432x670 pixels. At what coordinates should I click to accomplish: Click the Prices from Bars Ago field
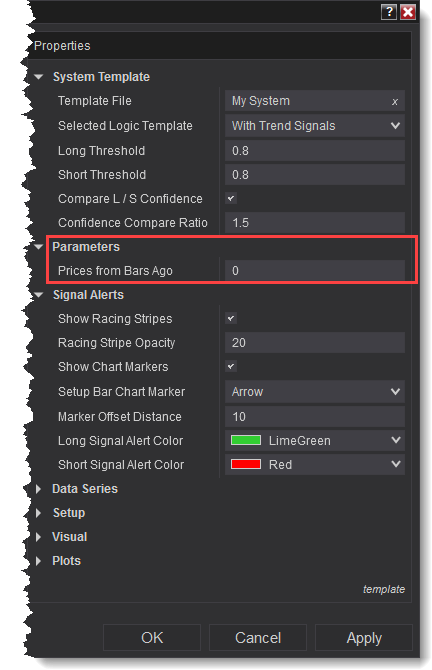point(315,270)
